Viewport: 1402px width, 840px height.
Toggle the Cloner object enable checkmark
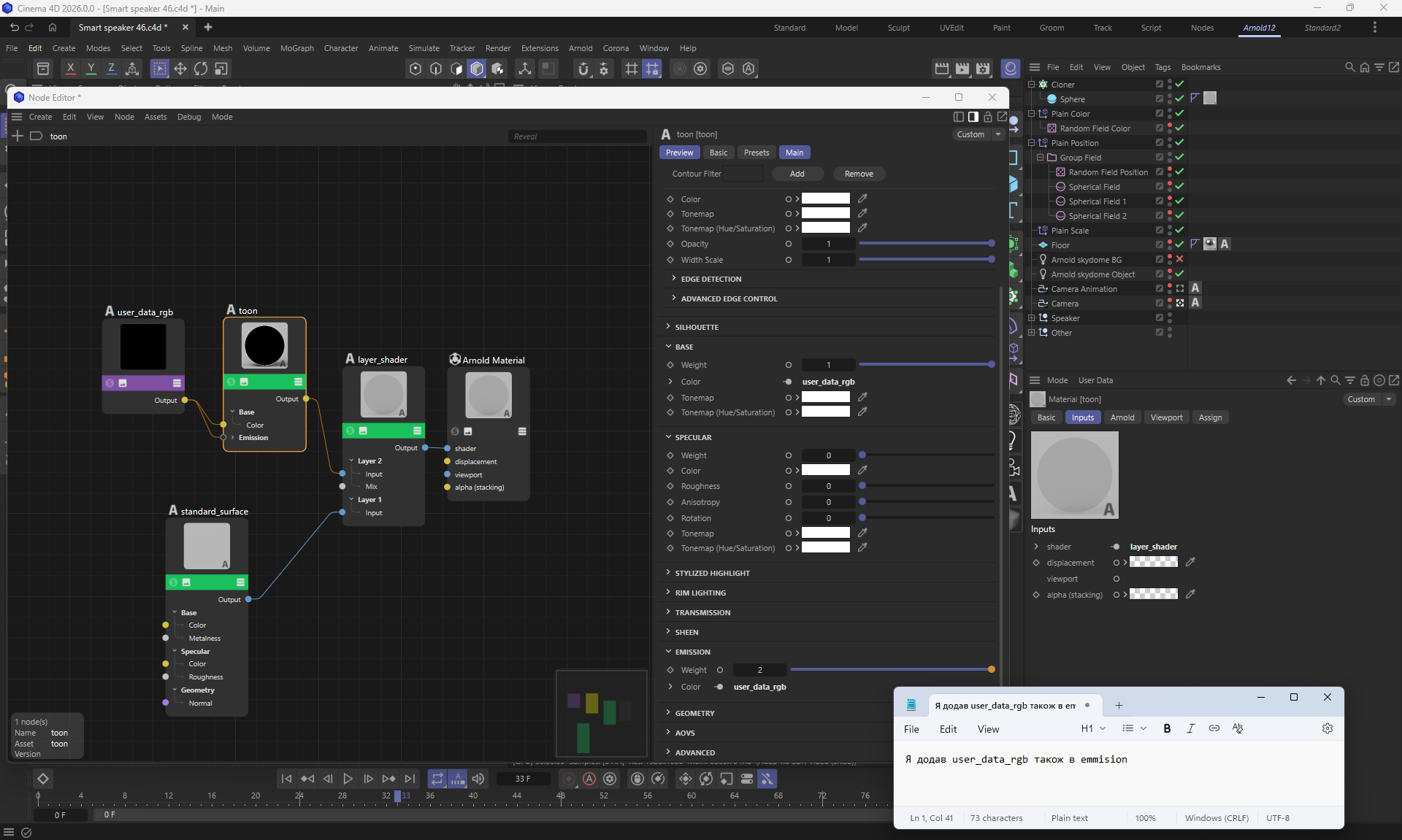pos(1179,85)
